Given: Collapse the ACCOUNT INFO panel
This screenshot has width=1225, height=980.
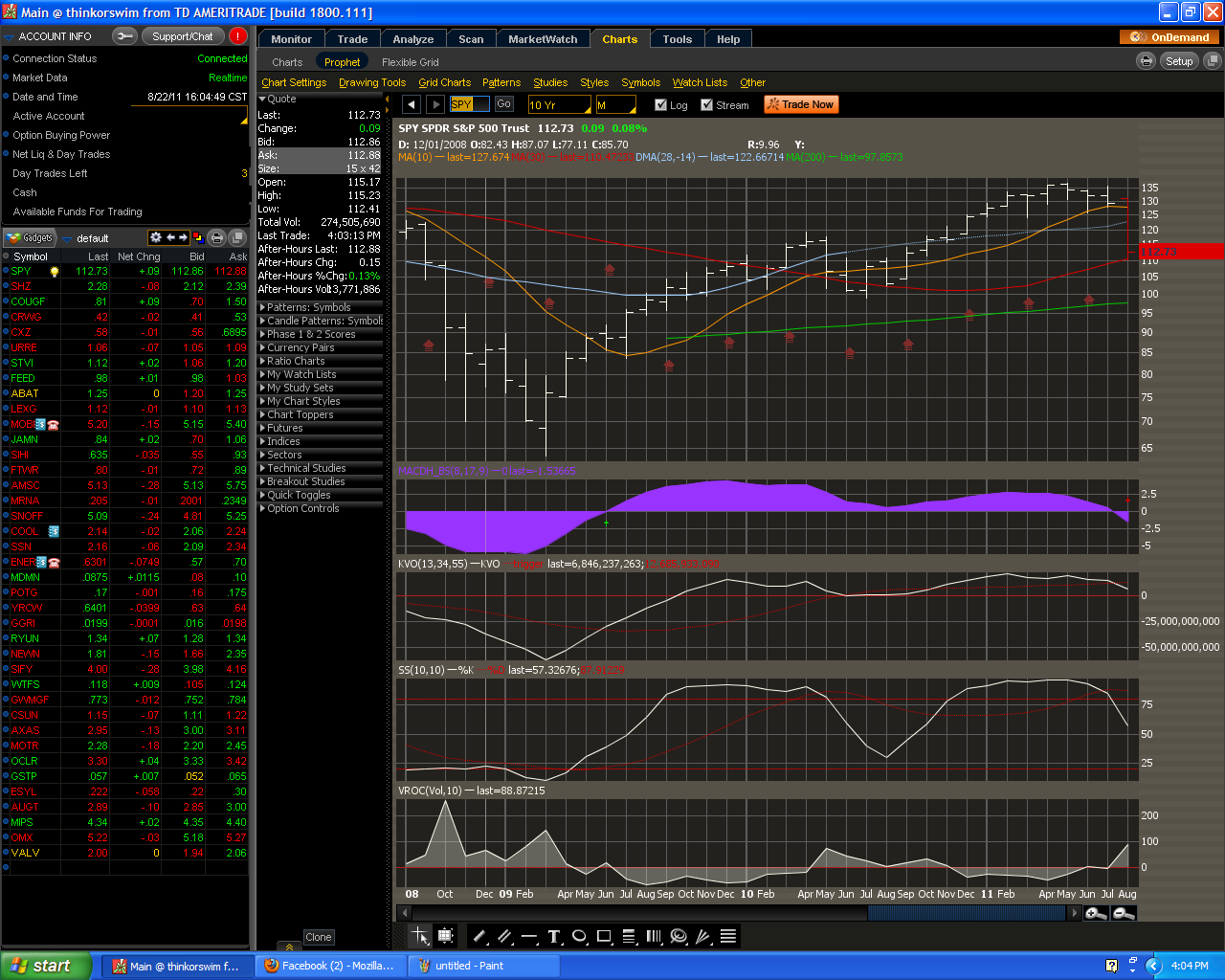Looking at the screenshot, I should pyautogui.click(x=10, y=36).
